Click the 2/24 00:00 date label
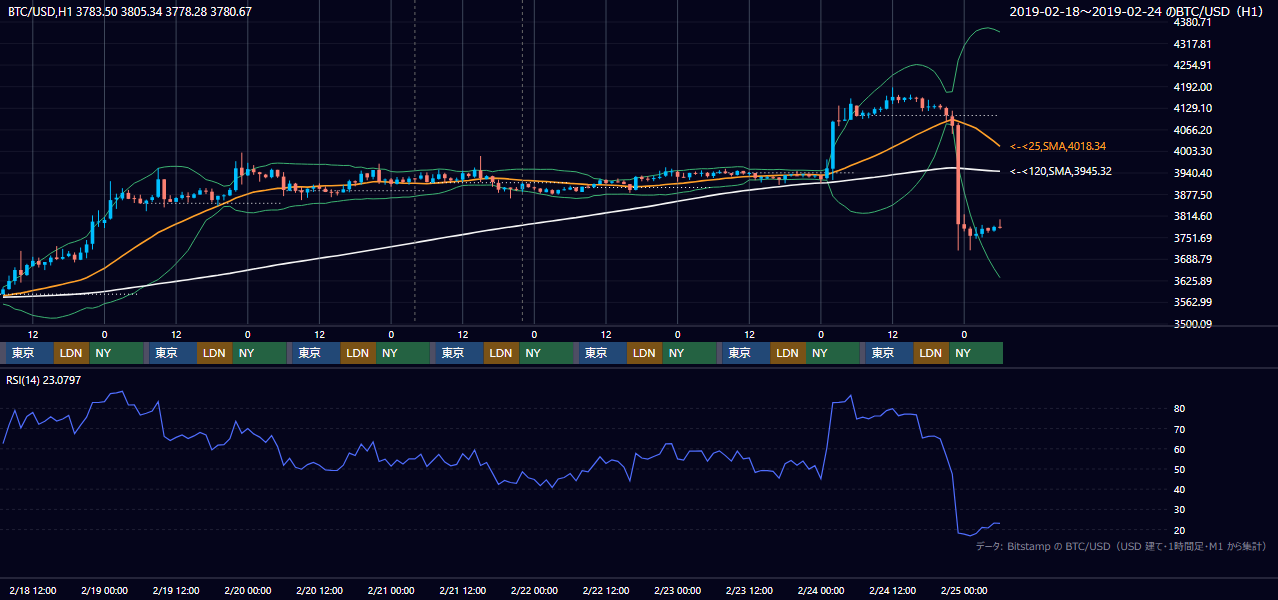This screenshot has width=1278, height=600. [x=821, y=590]
